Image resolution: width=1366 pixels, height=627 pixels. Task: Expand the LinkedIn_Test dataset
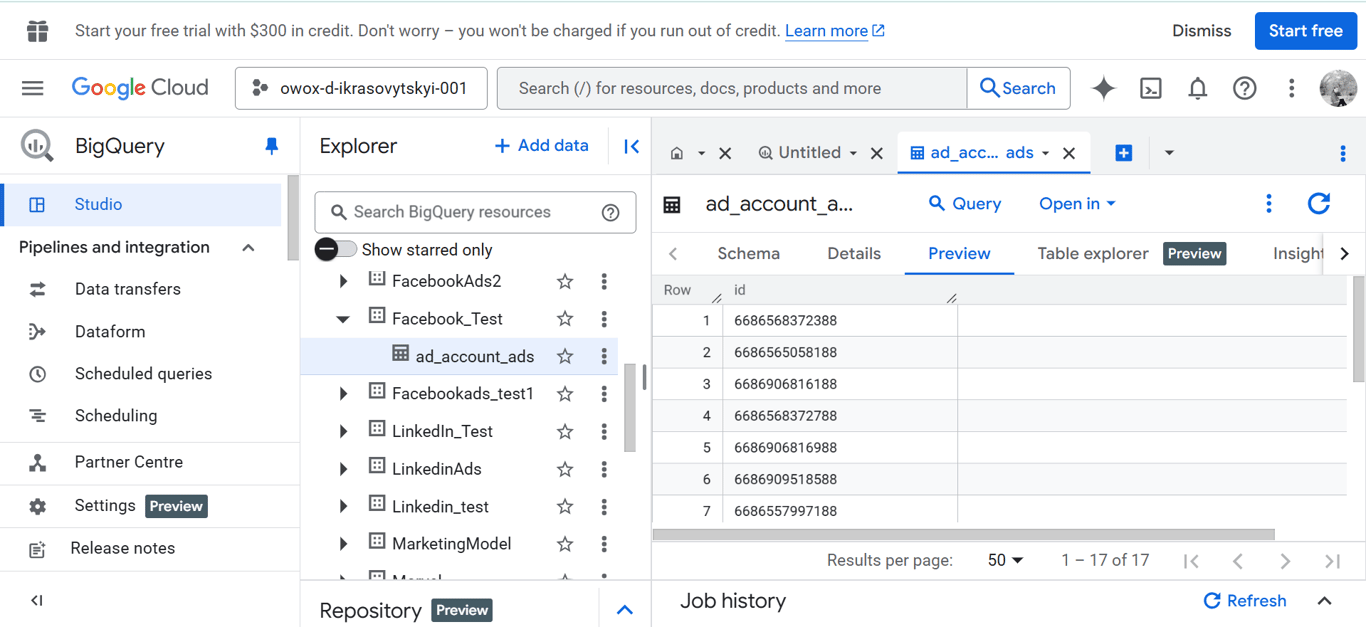coord(343,431)
